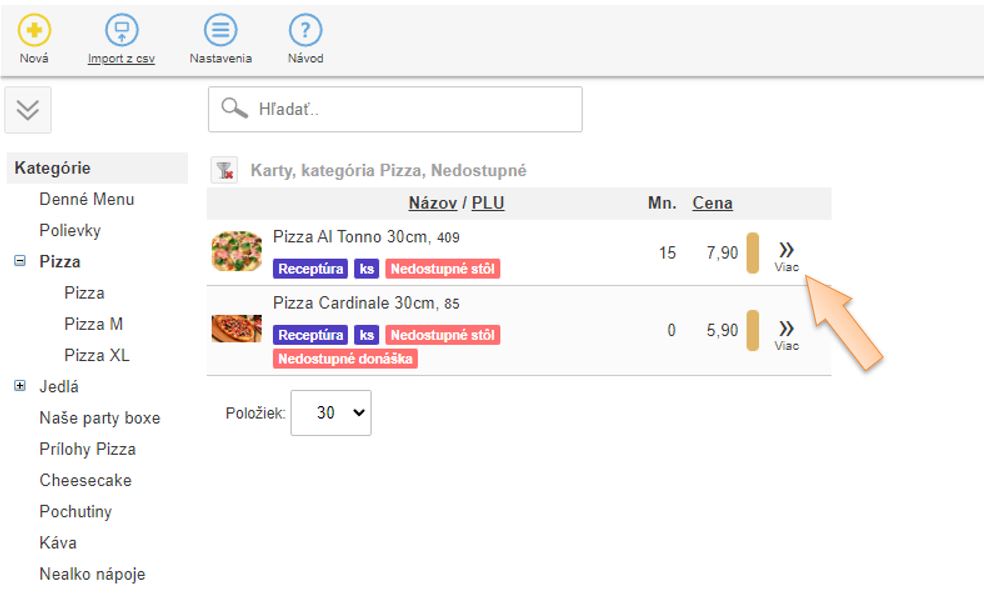
Task: Open Import z csv tool
Action: coord(121,31)
